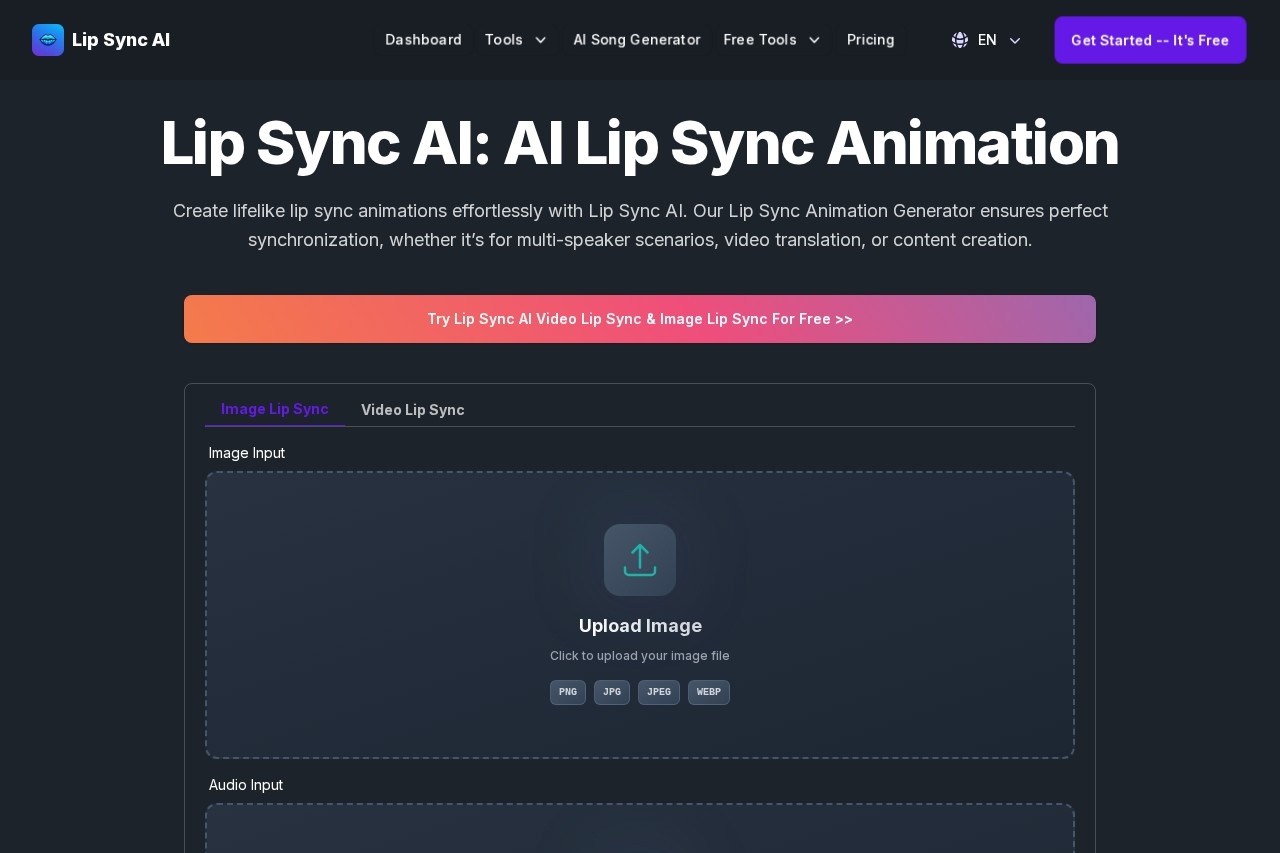Open the AI Song Generator page
The width and height of the screenshot is (1280, 853).
tap(637, 40)
